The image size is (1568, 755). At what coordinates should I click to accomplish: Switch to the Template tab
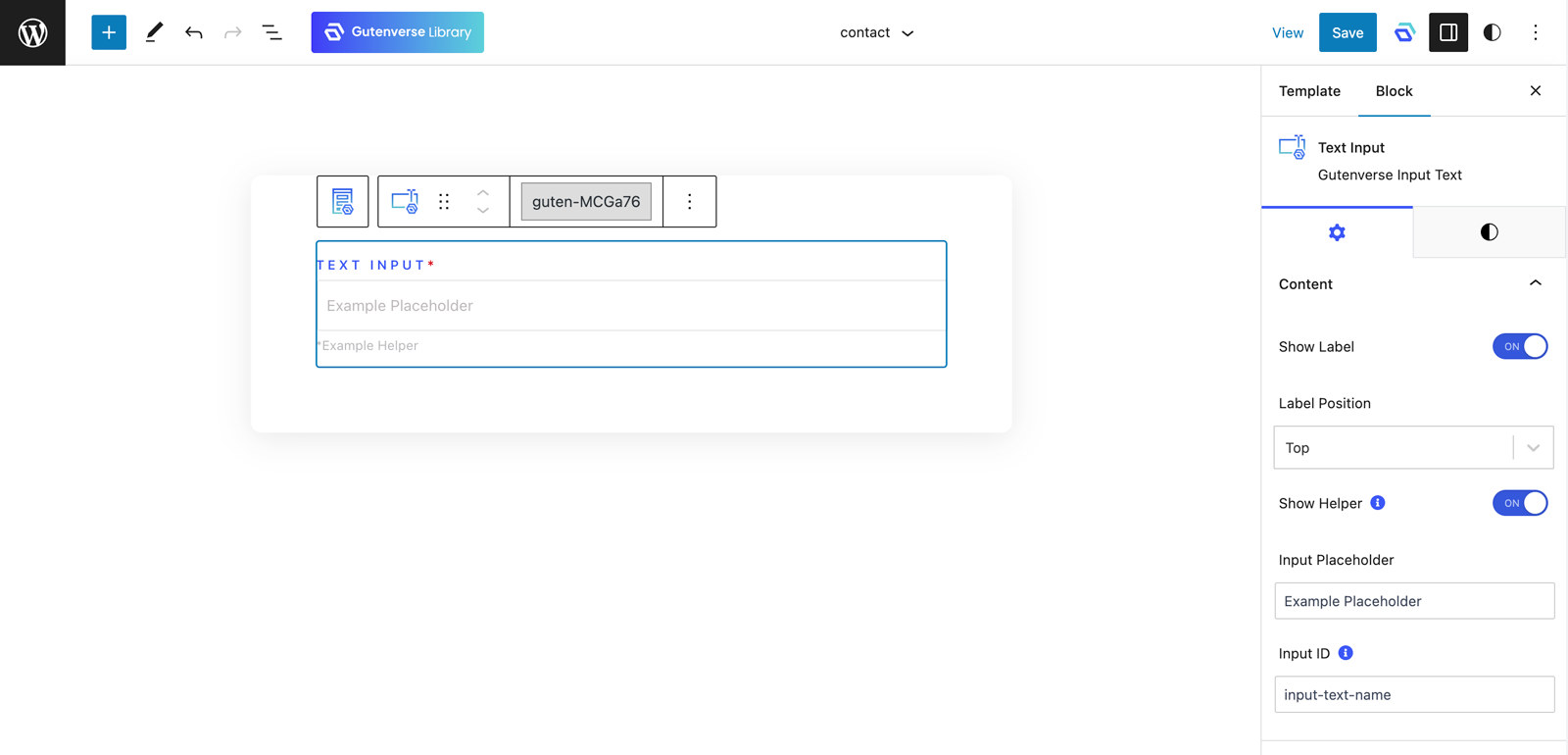click(x=1309, y=91)
